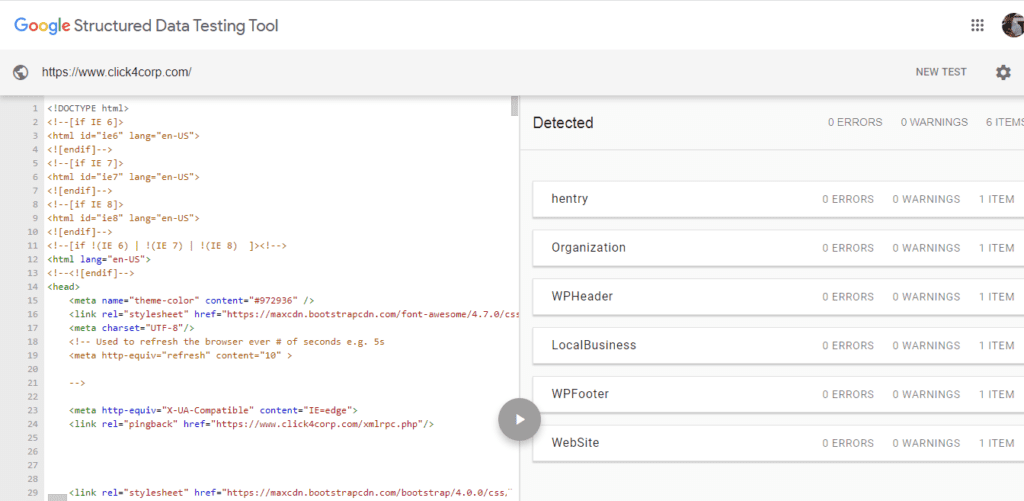This screenshot has width=1024, height=501.
Task: Click the 0 WARNINGS summary in Detected header
Action: point(934,122)
